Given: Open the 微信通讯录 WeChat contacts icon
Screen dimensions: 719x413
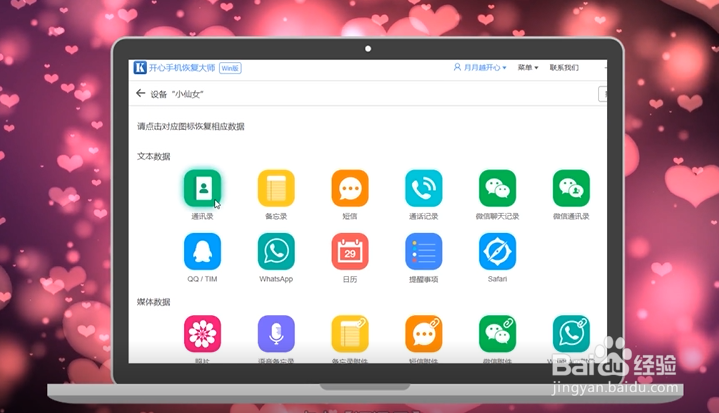Looking at the screenshot, I should [x=571, y=188].
